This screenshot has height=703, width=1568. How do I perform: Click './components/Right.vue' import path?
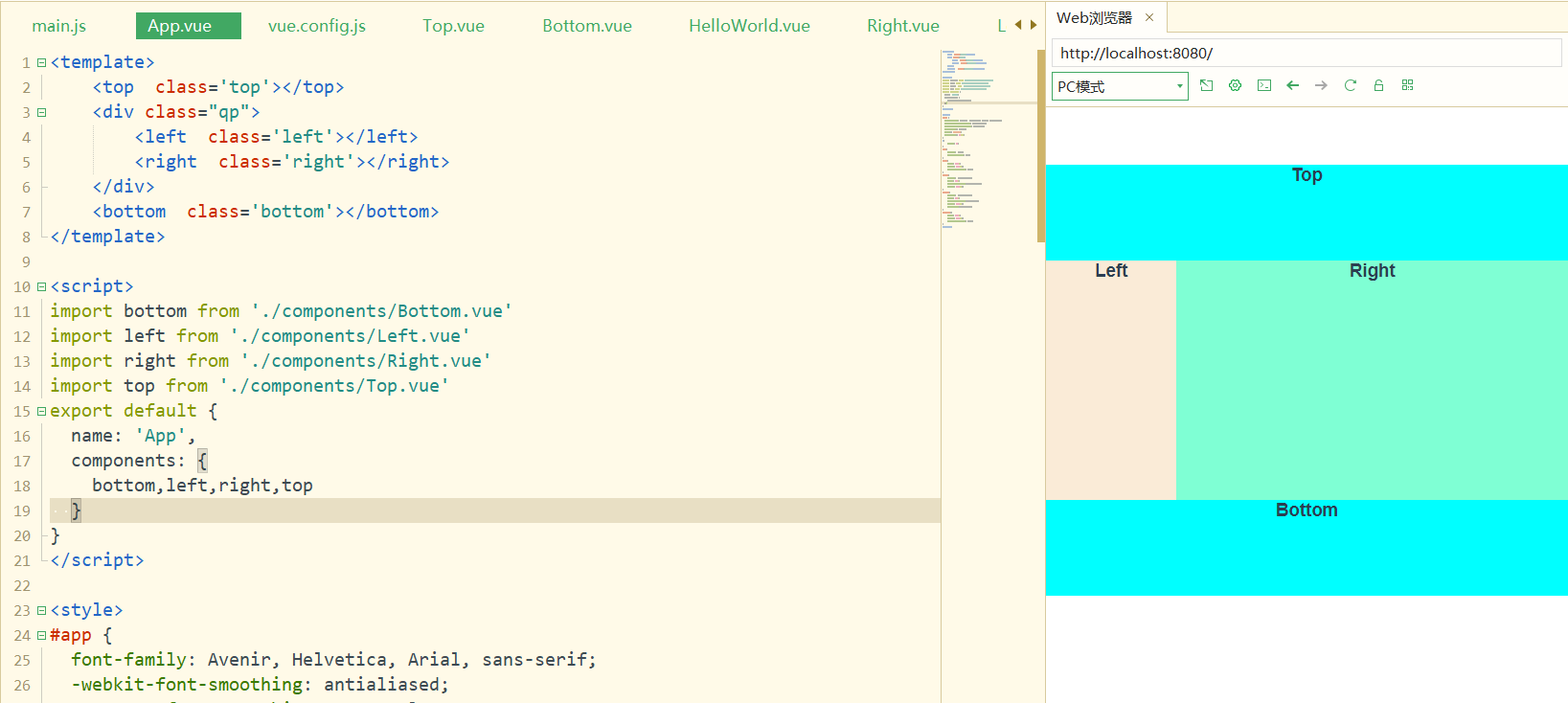[365, 361]
